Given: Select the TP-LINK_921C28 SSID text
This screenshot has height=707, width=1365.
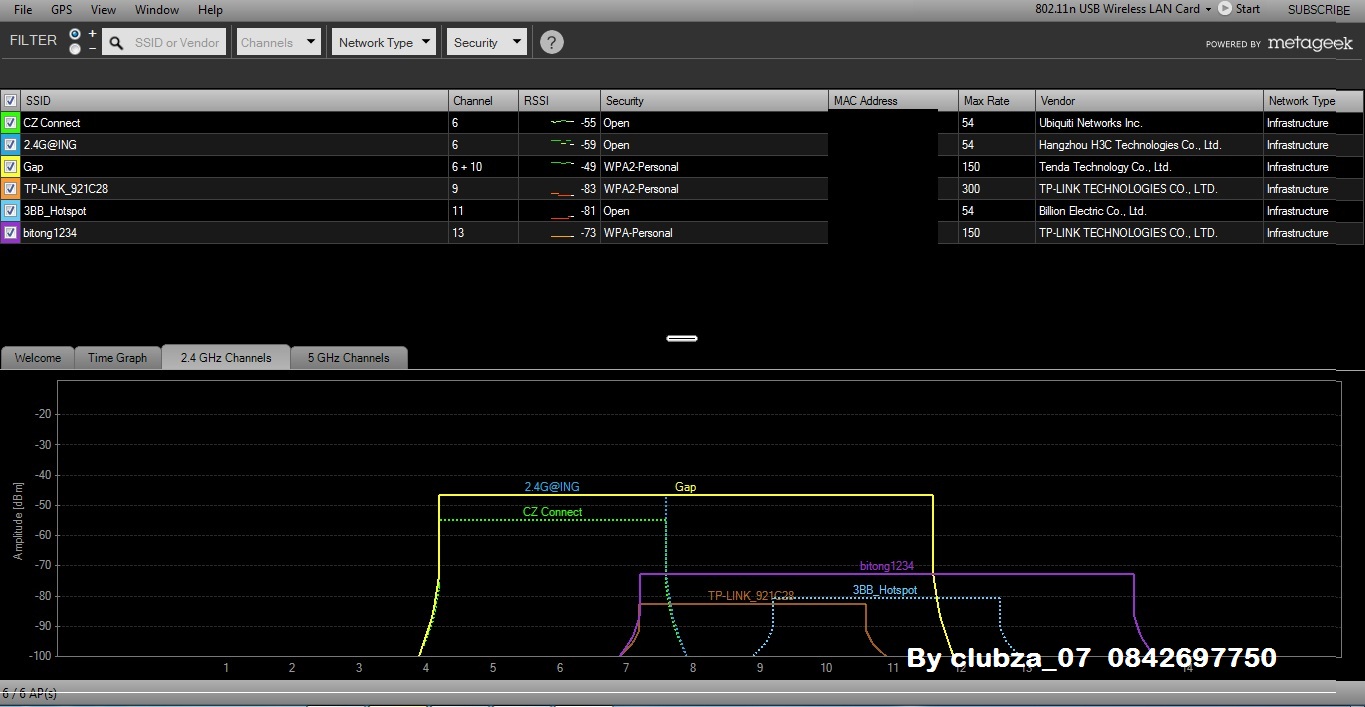Looking at the screenshot, I should click(x=65, y=189).
